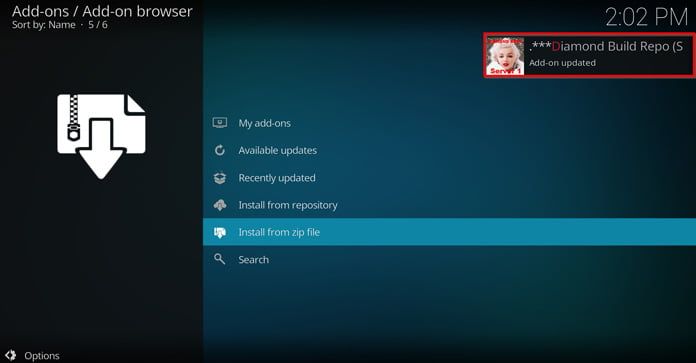The image size is (696, 363).
Task: Click the Search magnifier icon
Action: point(219,259)
